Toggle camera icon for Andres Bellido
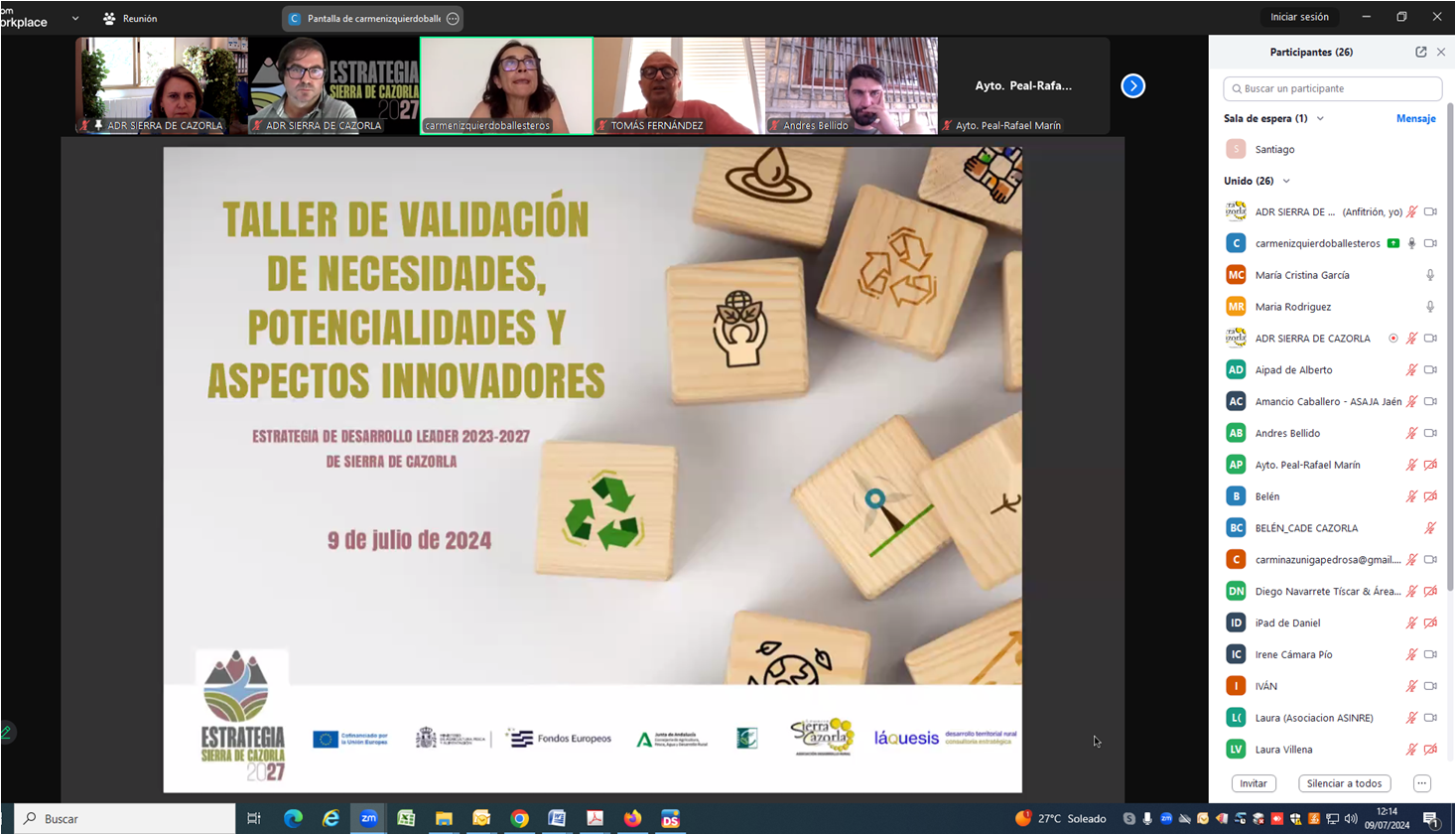Screen dimensions: 1456x835 pyautogui.click(x=1429, y=433)
